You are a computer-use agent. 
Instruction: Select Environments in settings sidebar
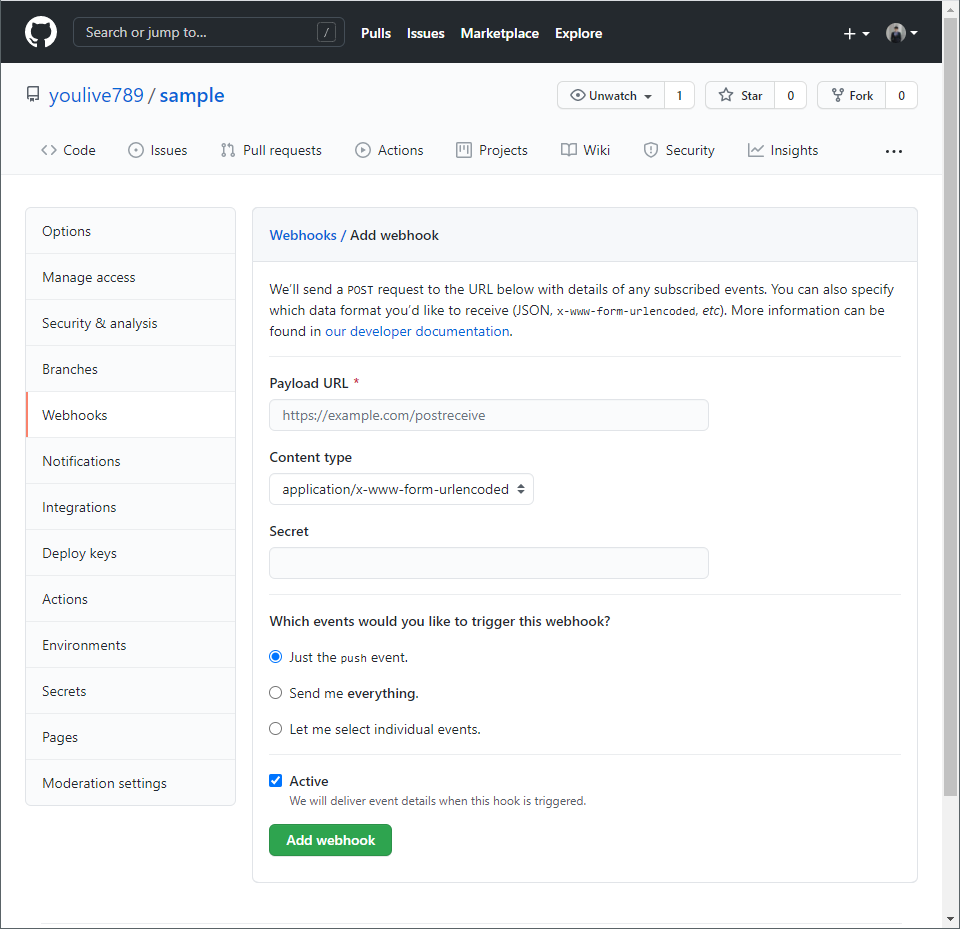tap(130, 644)
